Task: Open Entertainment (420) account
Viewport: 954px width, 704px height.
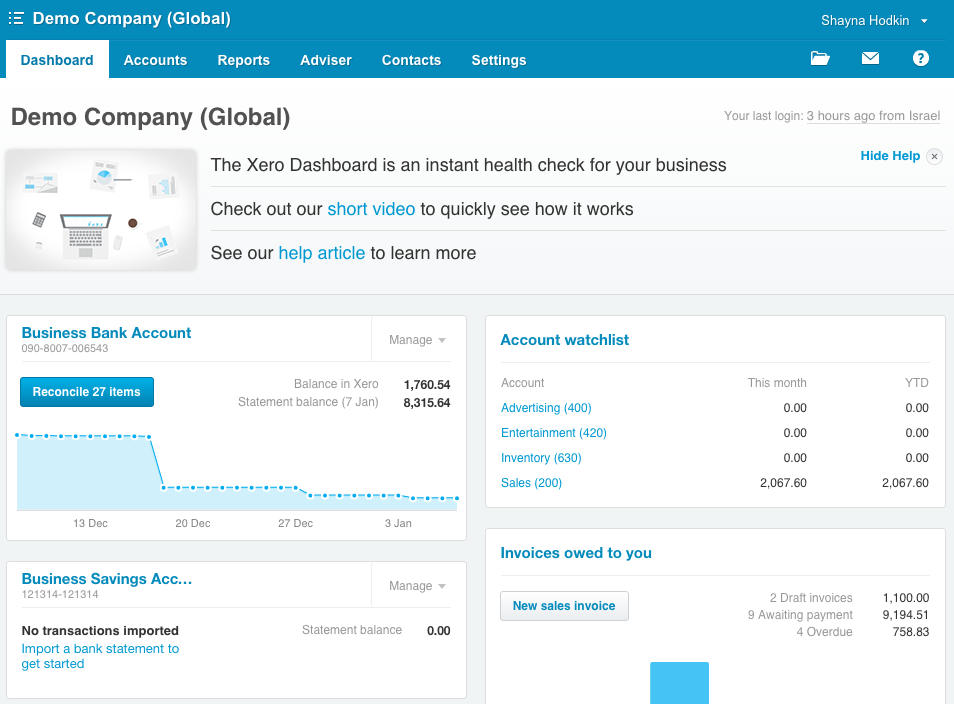Action: pos(554,433)
